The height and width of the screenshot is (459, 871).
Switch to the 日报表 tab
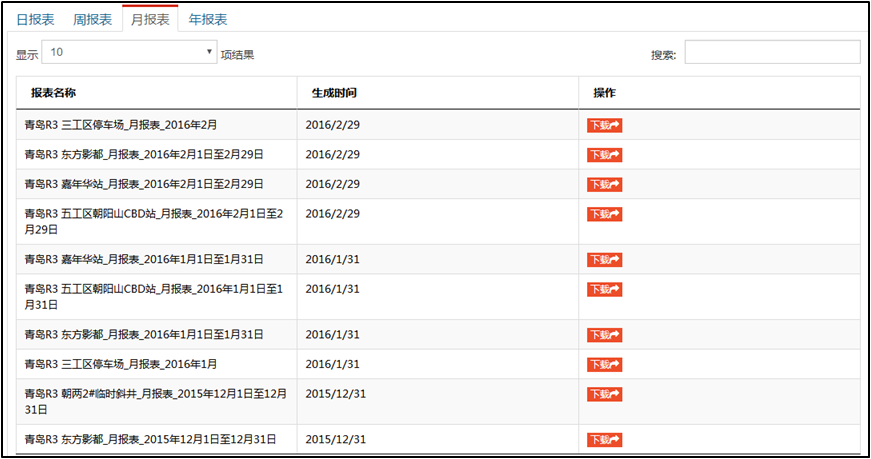click(36, 19)
